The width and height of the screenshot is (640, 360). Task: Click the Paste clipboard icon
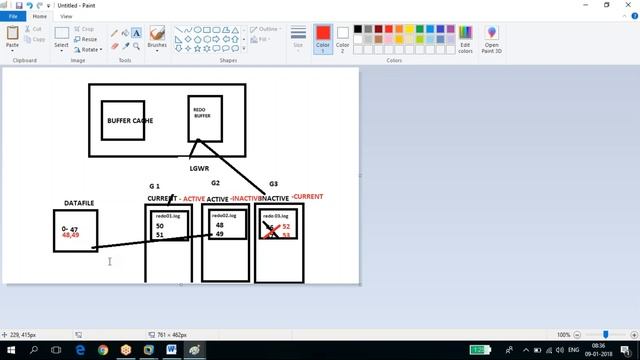12,33
